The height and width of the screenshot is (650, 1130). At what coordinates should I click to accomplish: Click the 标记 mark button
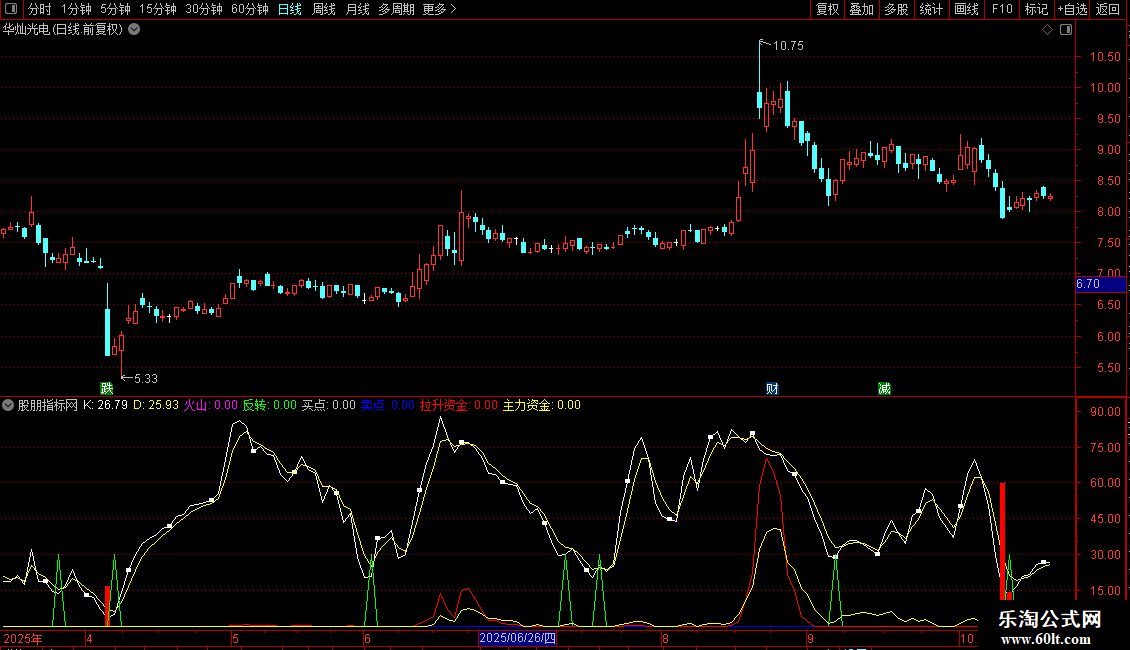pyautogui.click(x=1036, y=9)
